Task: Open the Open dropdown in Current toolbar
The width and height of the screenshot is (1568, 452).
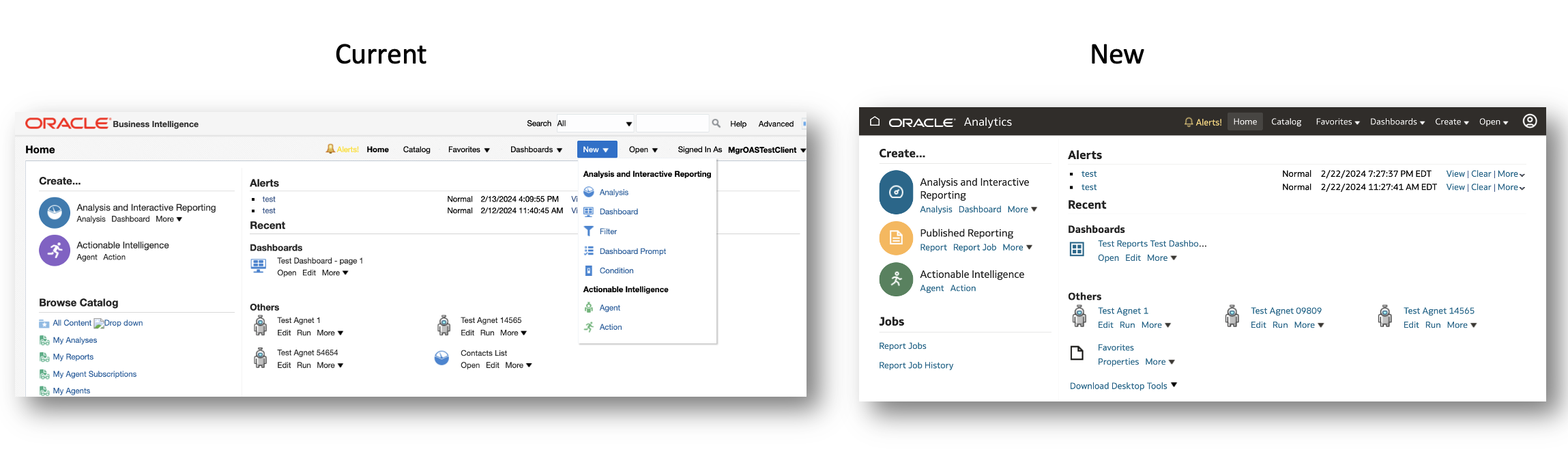Action: pyautogui.click(x=643, y=150)
